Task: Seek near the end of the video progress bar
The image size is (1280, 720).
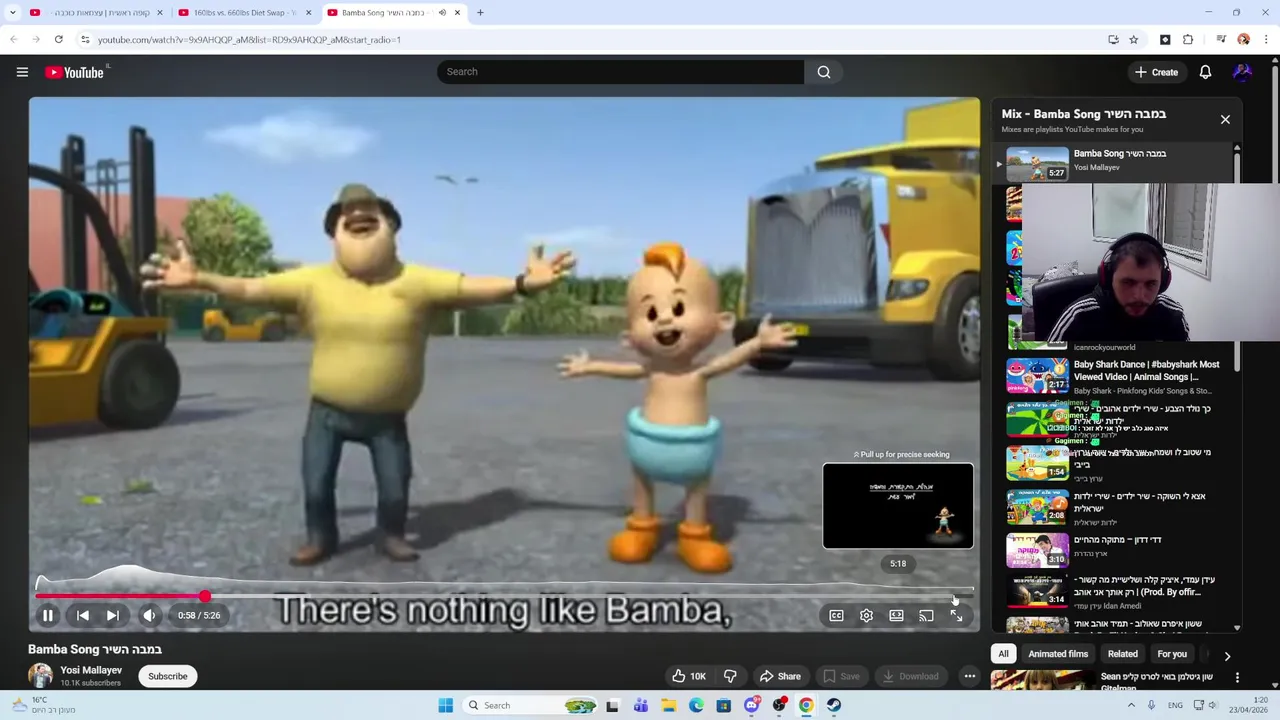Action: pos(955,597)
